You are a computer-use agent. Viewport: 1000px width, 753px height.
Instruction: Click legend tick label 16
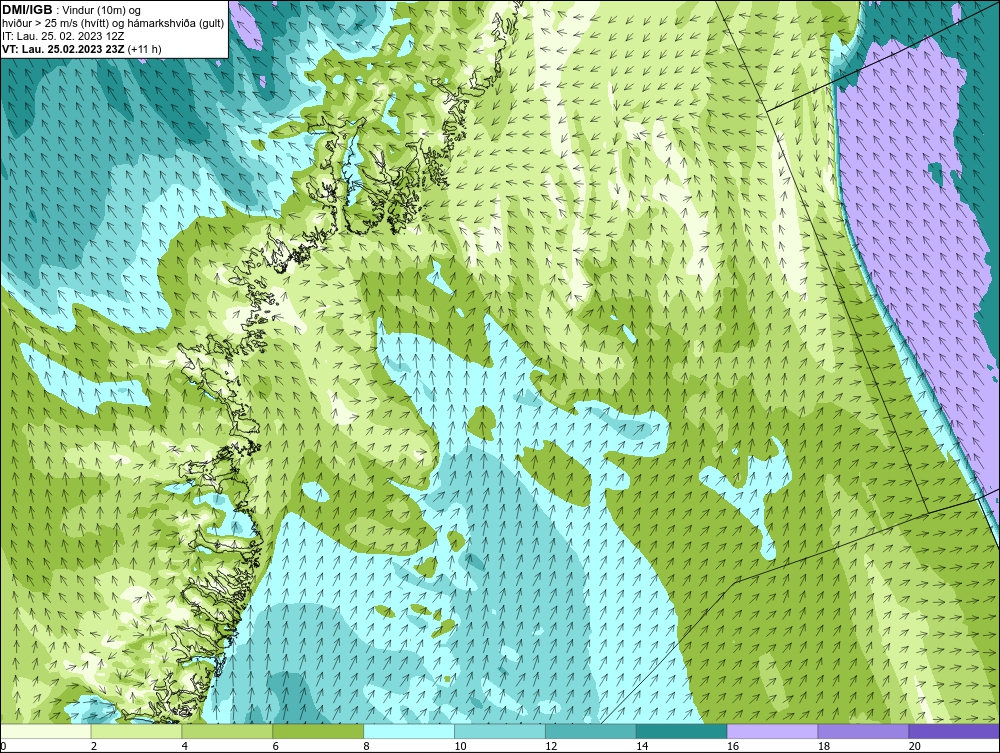[x=733, y=746]
